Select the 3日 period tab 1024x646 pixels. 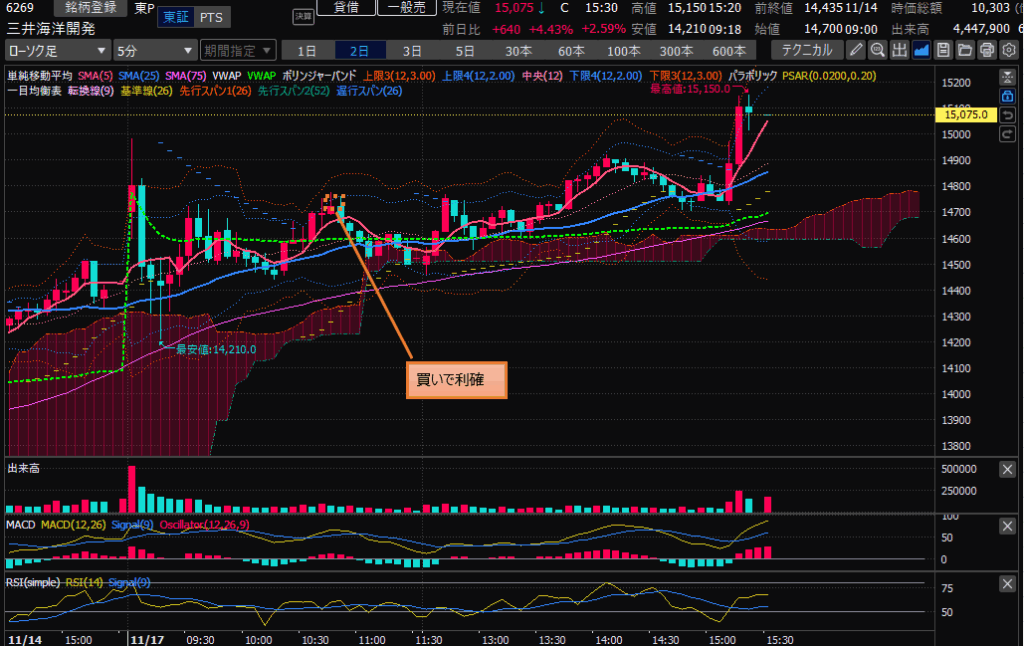point(412,50)
